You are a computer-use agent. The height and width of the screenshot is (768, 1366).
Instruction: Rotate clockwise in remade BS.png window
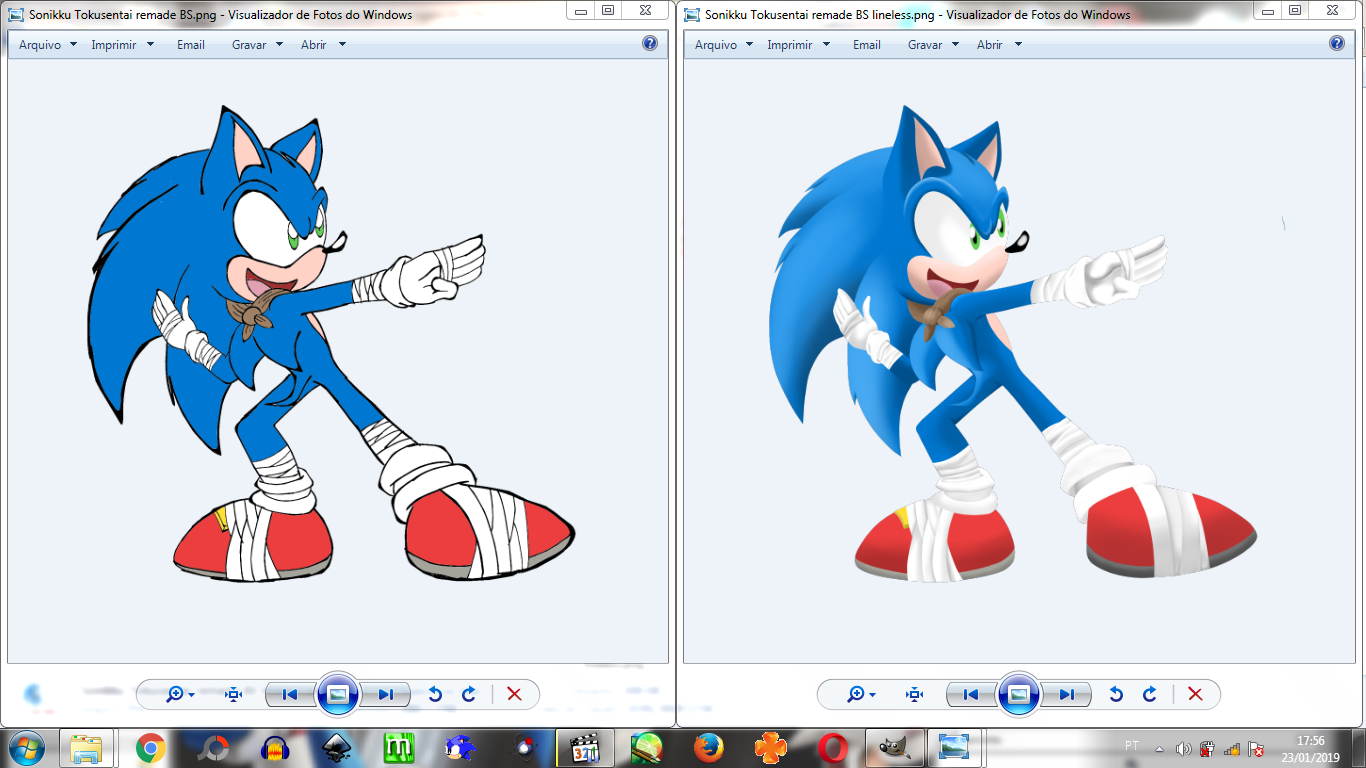click(x=468, y=694)
